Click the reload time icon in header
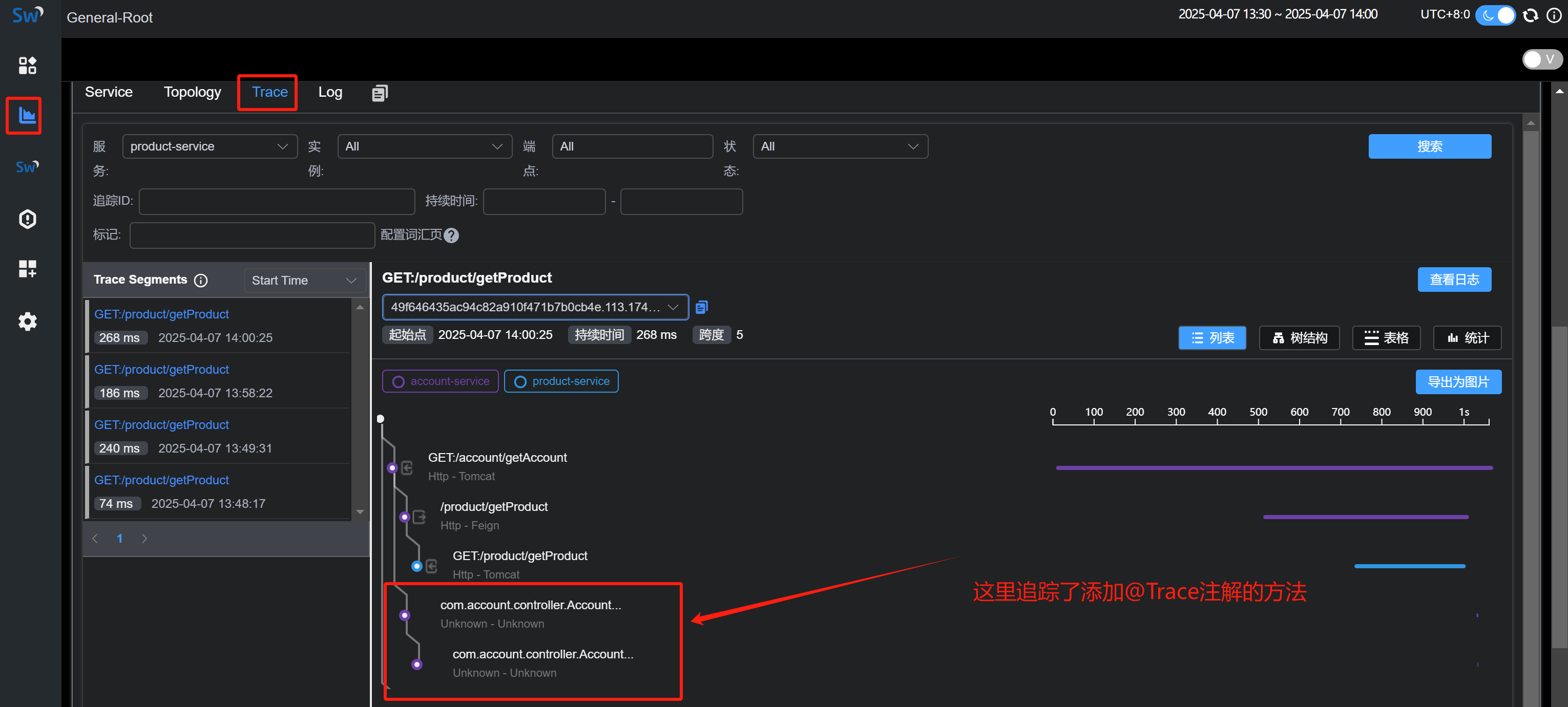This screenshot has width=1568, height=707. coord(1530,15)
